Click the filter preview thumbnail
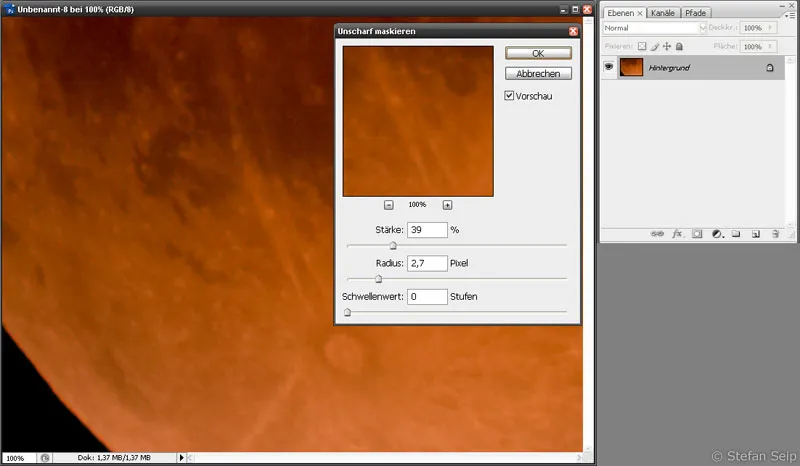The height and width of the screenshot is (466, 800). pyautogui.click(x=418, y=121)
